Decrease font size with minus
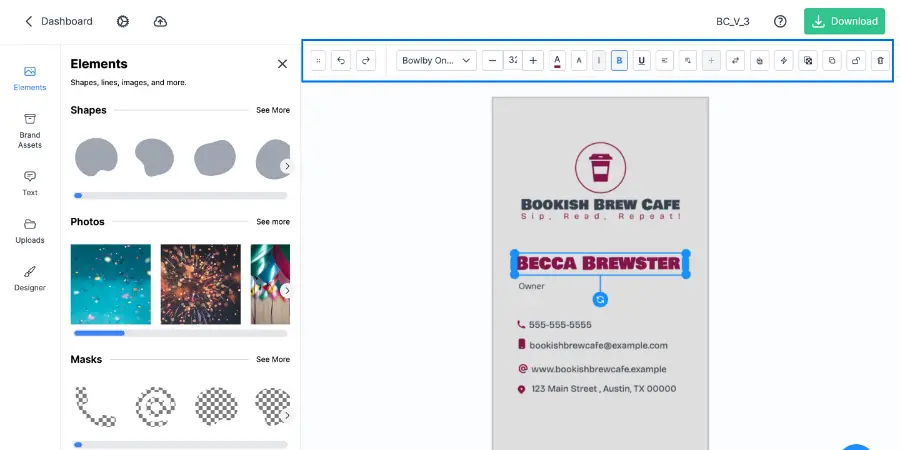900x450 pixels. pos(492,60)
